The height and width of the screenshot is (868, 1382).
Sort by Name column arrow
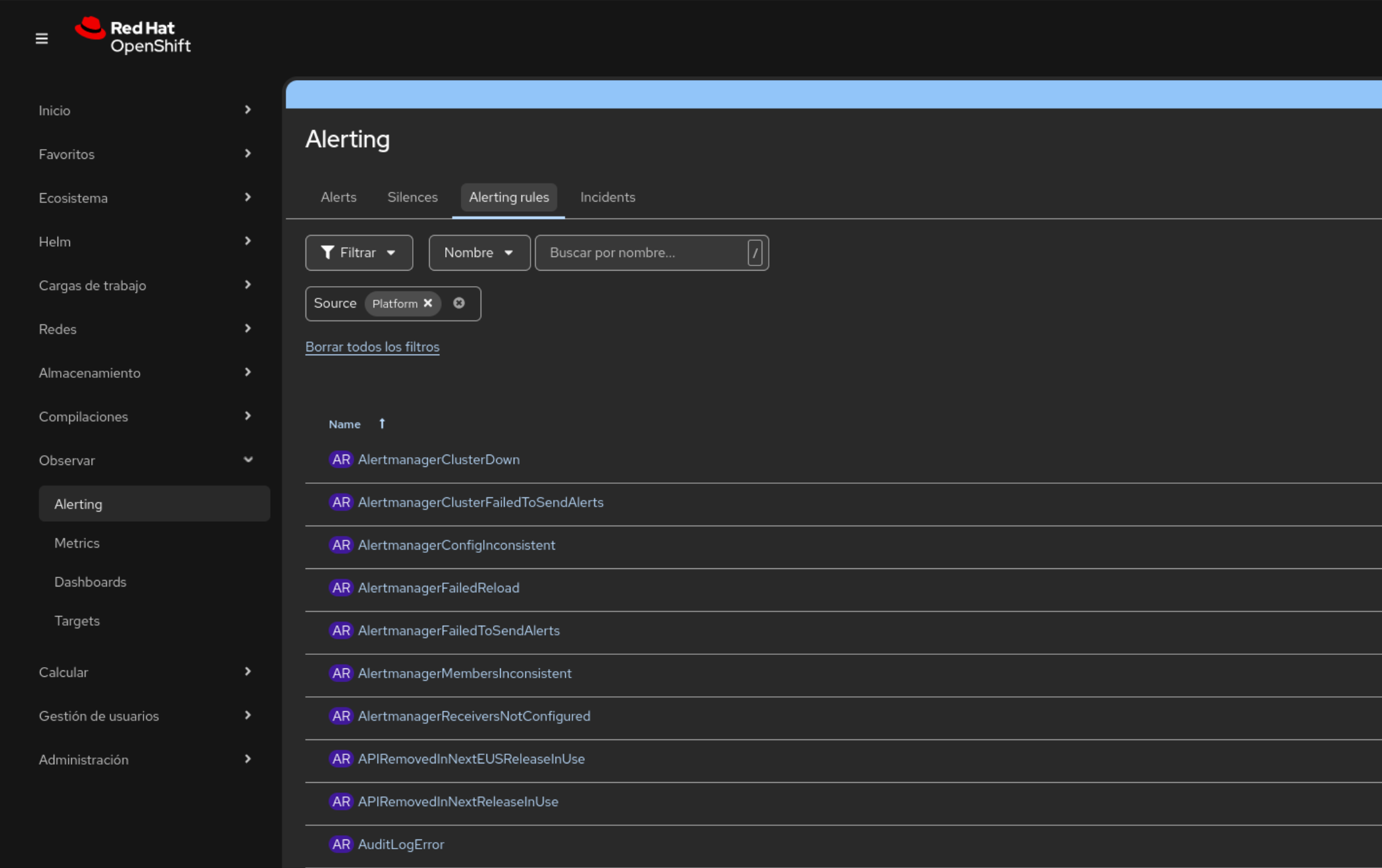click(382, 424)
